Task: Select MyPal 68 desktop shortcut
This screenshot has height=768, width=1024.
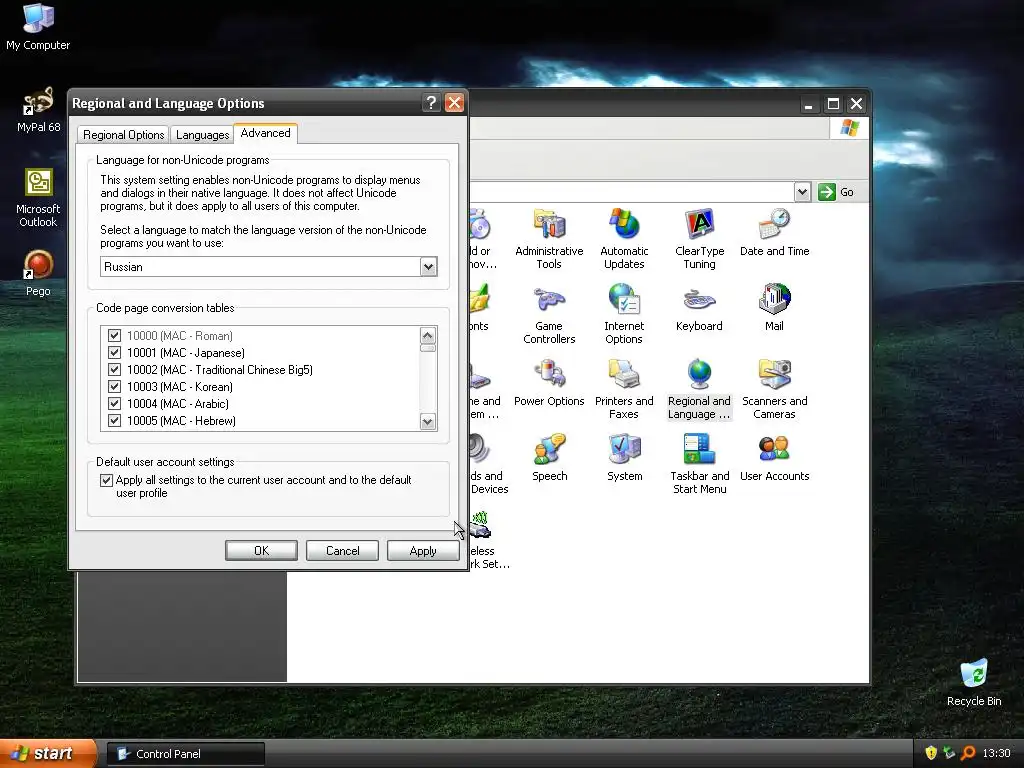Action: [38, 110]
